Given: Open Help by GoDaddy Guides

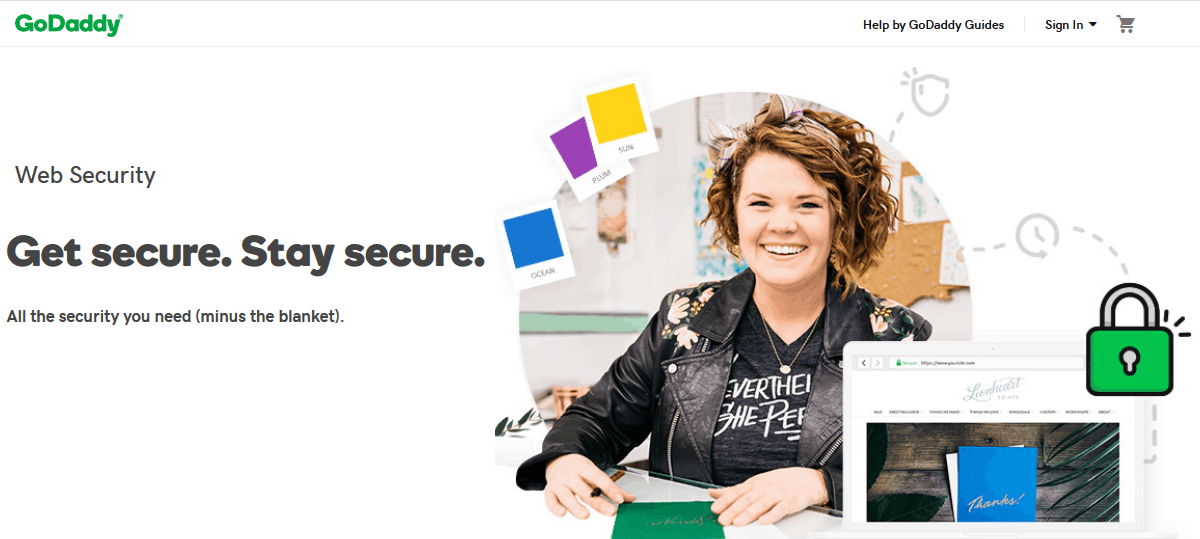Looking at the screenshot, I should (x=934, y=24).
